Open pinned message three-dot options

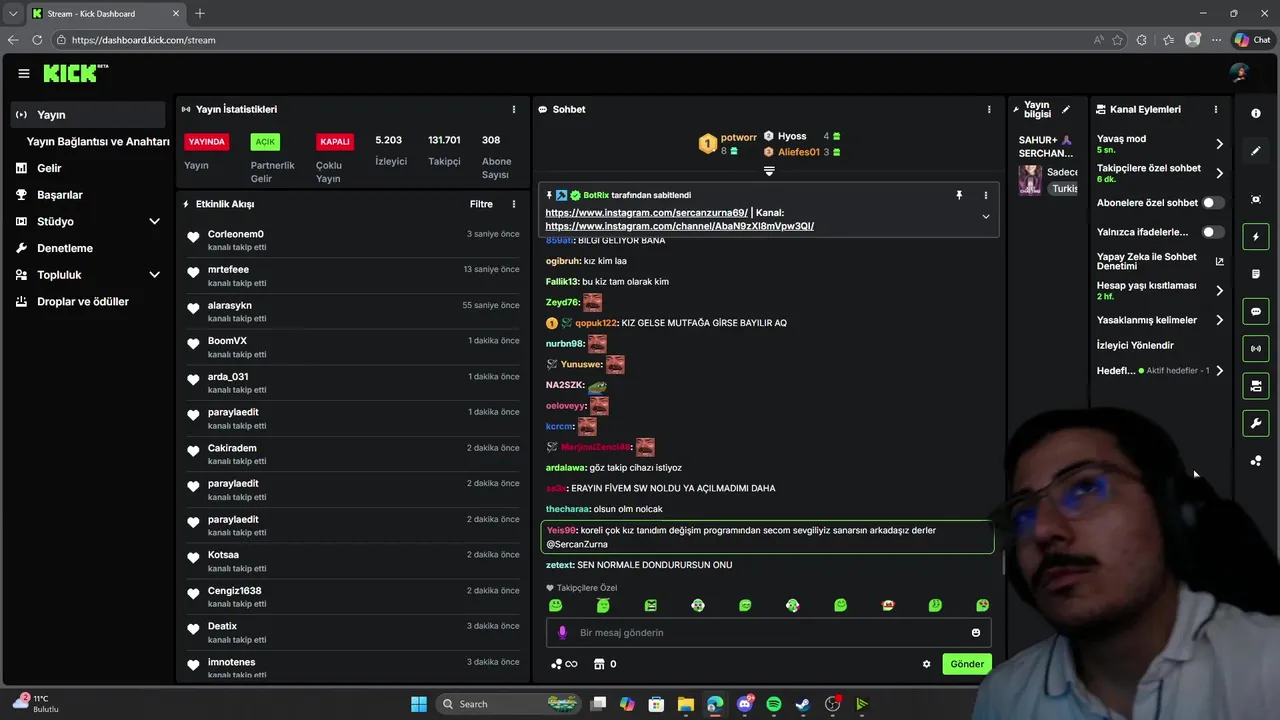click(985, 195)
